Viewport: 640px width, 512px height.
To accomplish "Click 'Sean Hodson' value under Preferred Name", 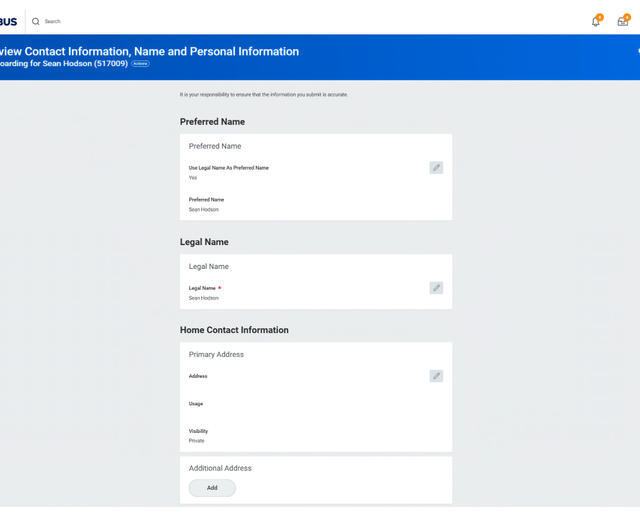I will [x=204, y=209].
